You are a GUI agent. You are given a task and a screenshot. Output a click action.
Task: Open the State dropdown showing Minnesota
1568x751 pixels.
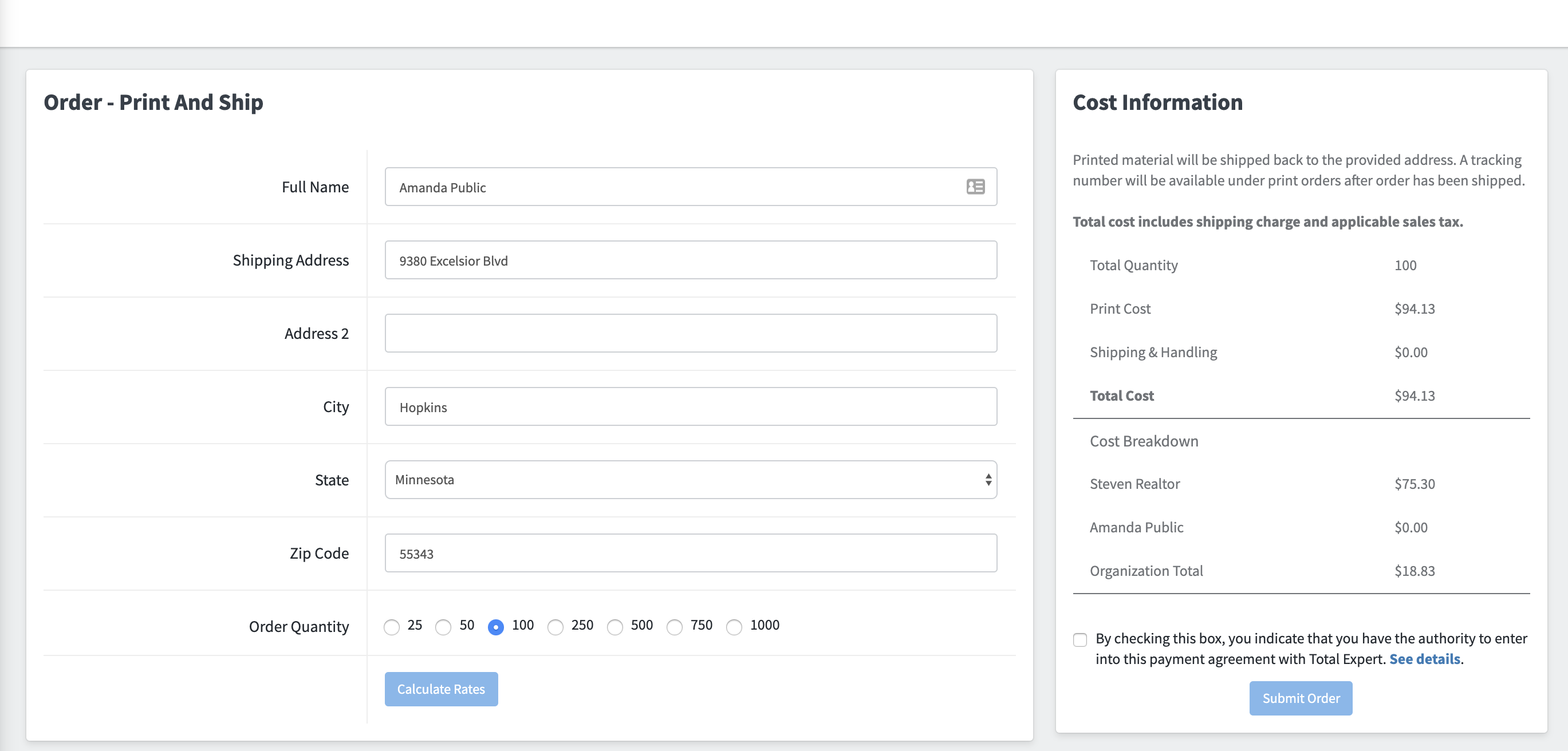[x=690, y=480]
